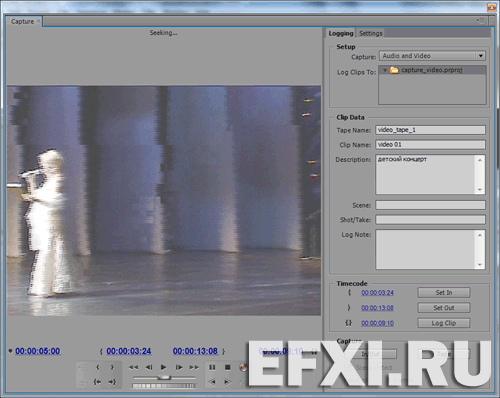Click the Slow Reverse play icon
The height and width of the screenshot is (398, 500).
click(x=212, y=382)
